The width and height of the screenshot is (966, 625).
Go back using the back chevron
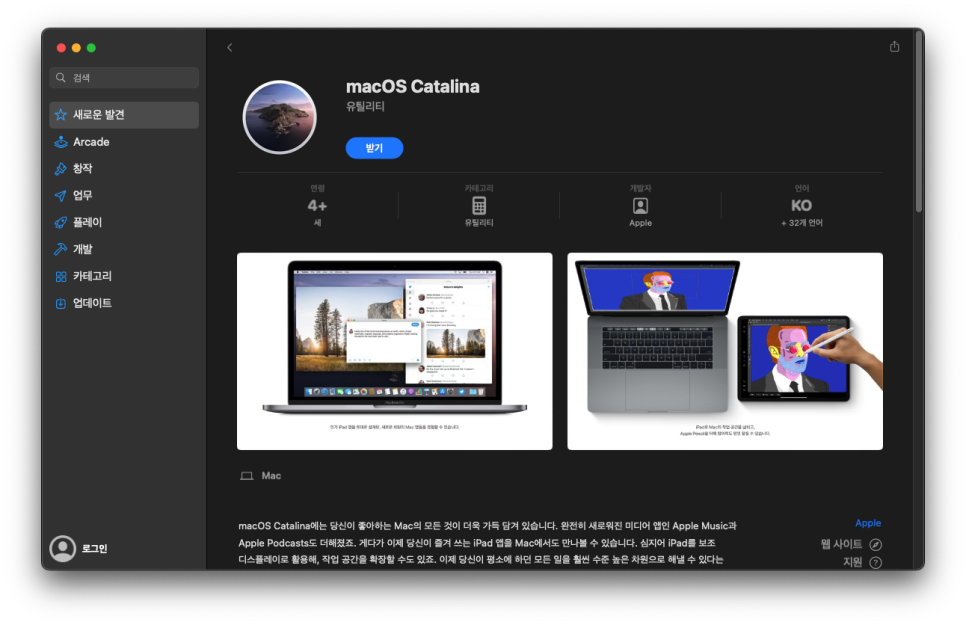(x=230, y=47)
